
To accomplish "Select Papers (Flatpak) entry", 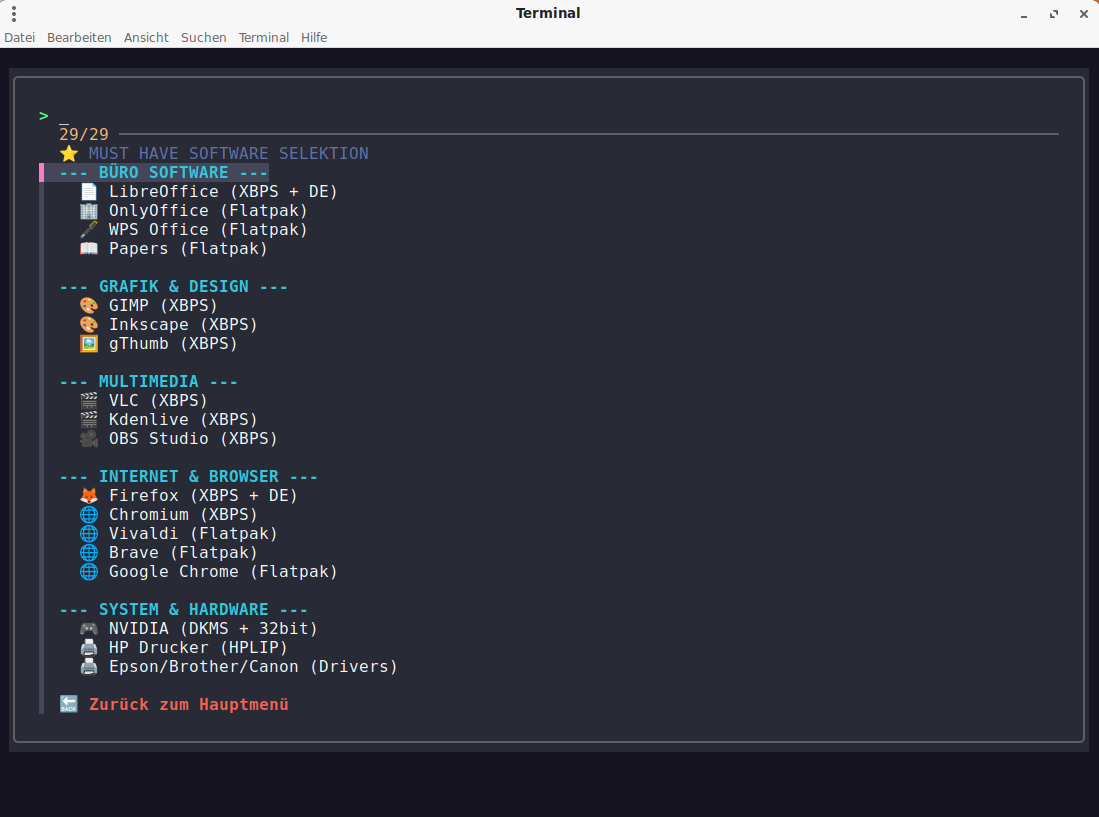I will click(188, 248).
